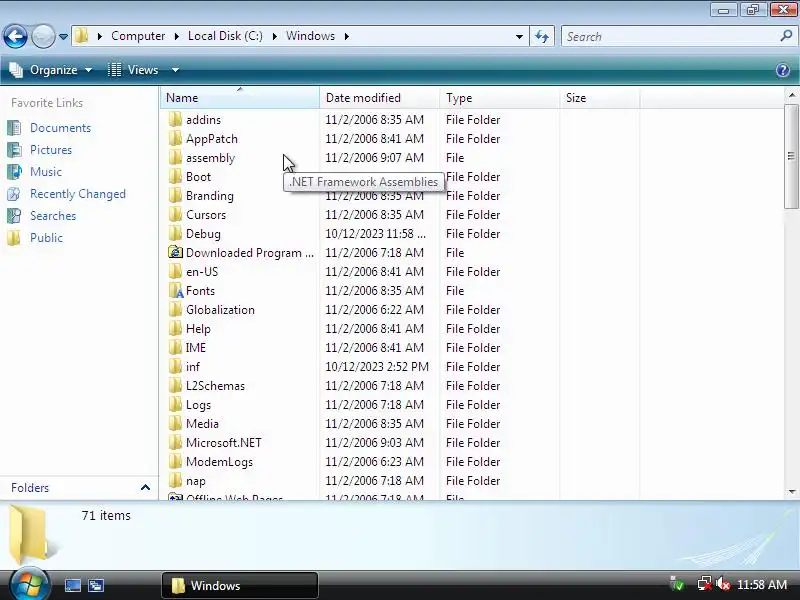800x600 pixels.
Task: Select the L2Schemas folder
Action: coord(215,386)
